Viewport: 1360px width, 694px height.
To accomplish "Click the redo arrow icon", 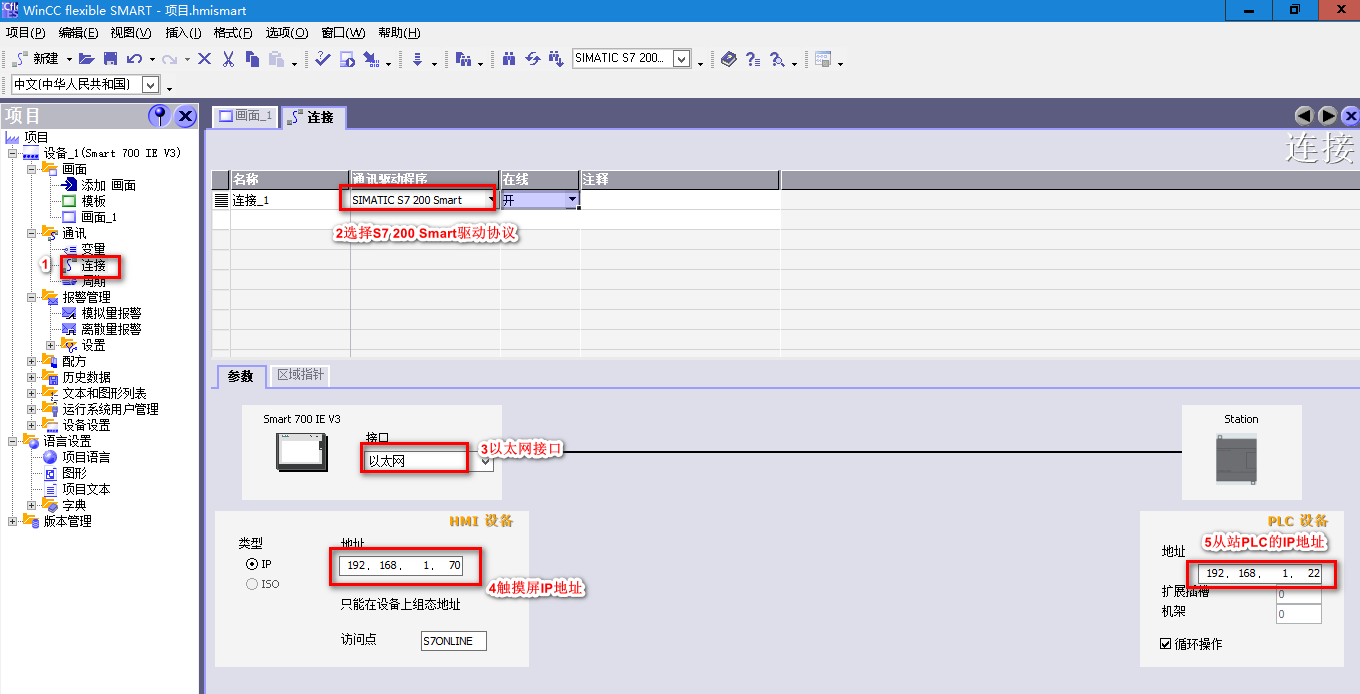I will [170, 59].
